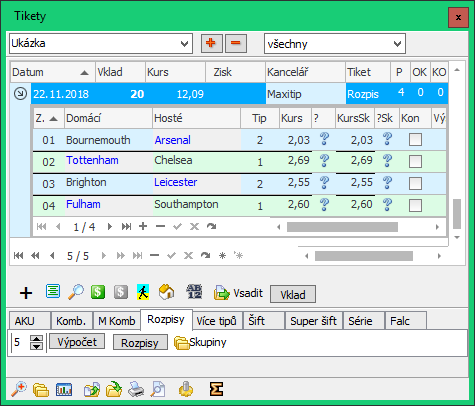Switch to the Super šift tab

[x=313, y=321]
